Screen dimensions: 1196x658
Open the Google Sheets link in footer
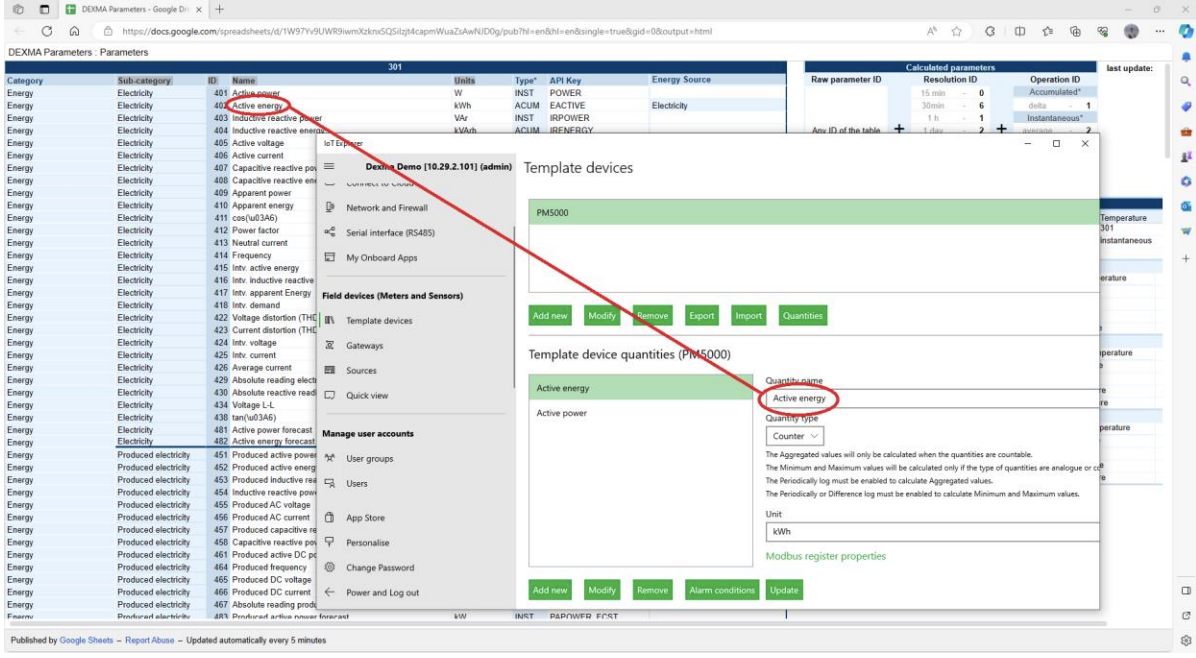[x=86, y=640]
